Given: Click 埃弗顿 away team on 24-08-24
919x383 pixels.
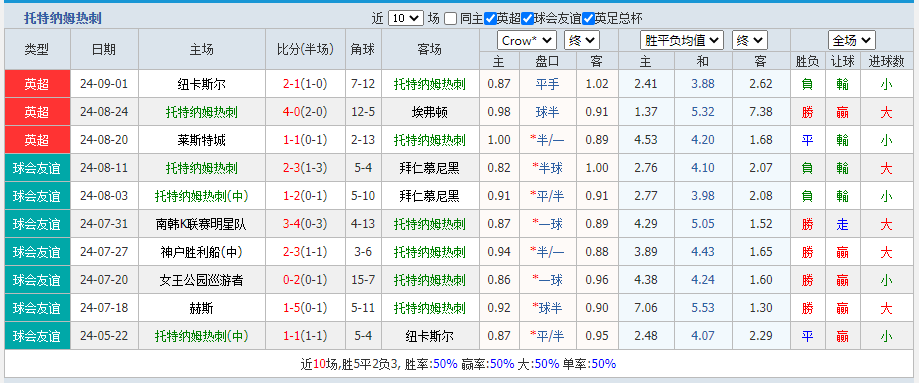Looking at the screenshot, I should point(430,112).
